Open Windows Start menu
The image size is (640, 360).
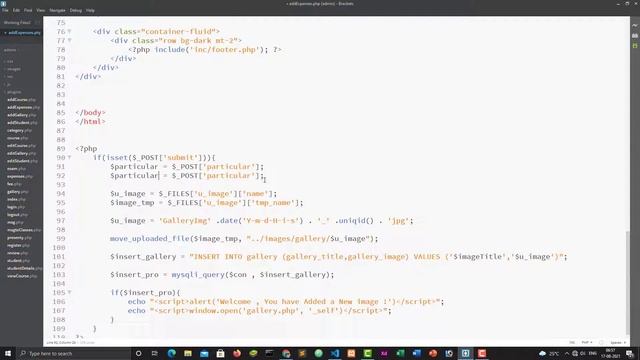[8, 353]
